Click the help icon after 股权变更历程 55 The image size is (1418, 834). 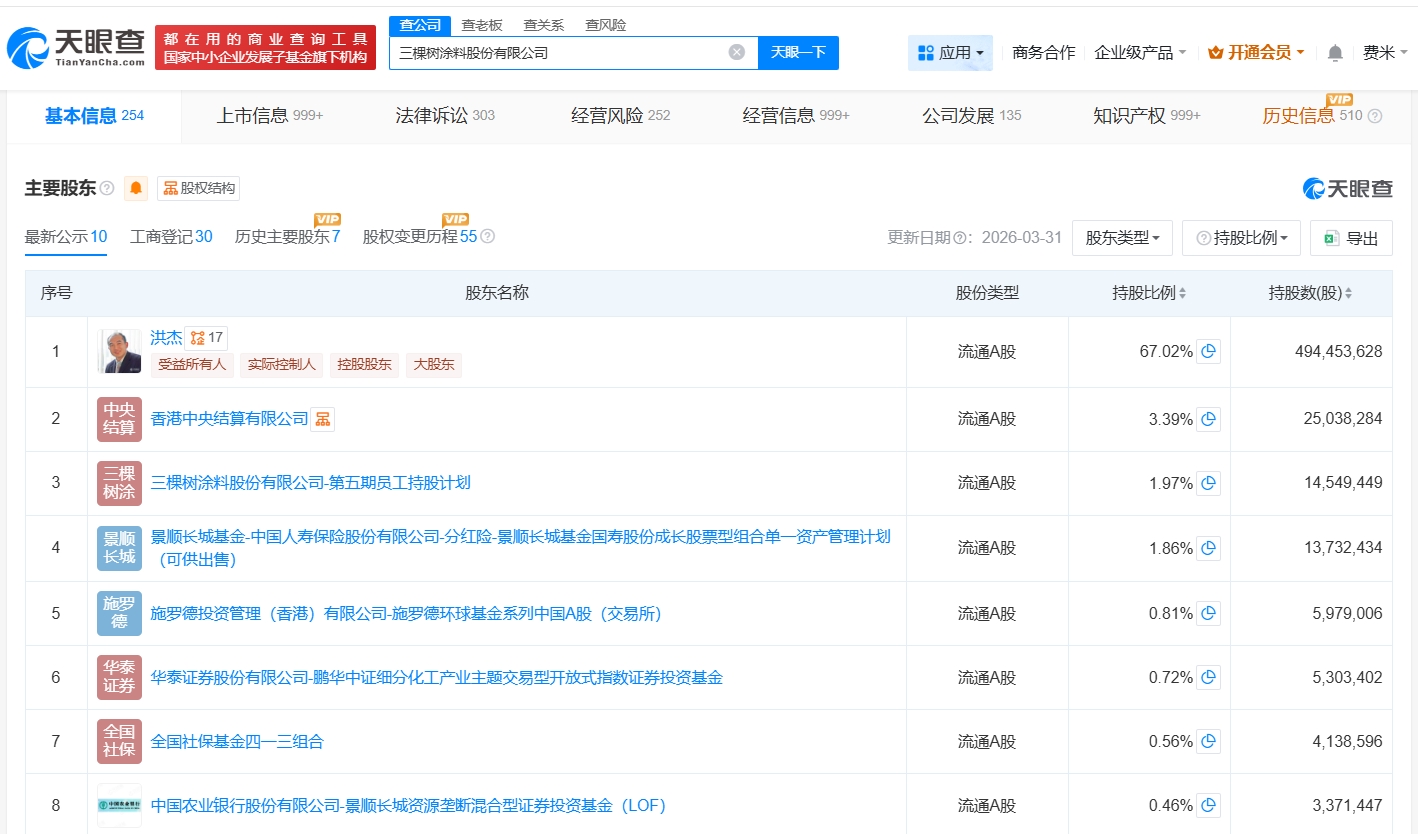pyautogui.click(x=488, y=237)
